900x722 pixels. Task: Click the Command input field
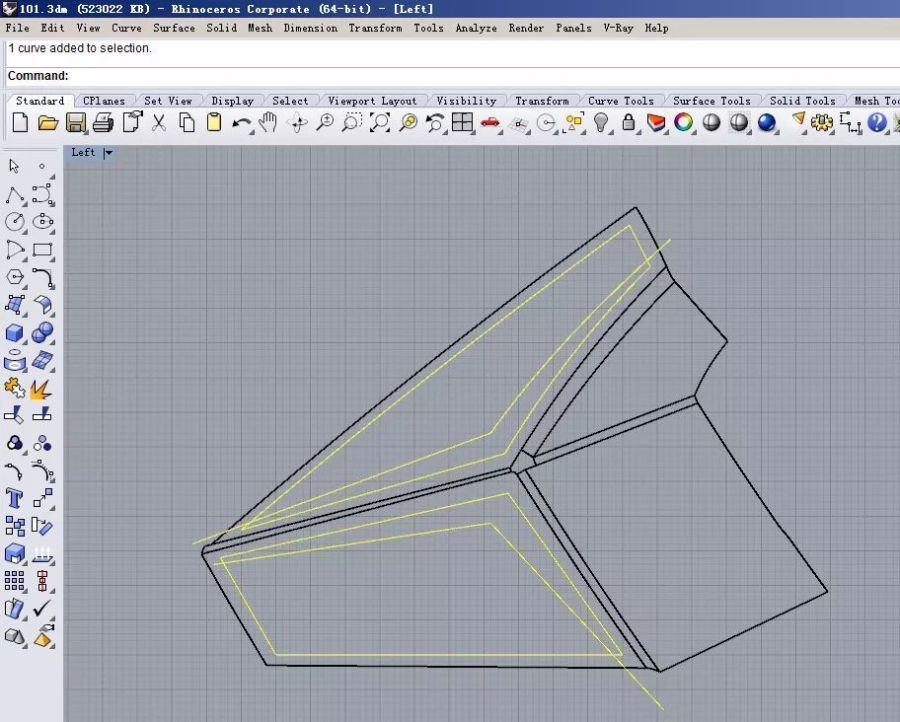click(x=480, y=76)
